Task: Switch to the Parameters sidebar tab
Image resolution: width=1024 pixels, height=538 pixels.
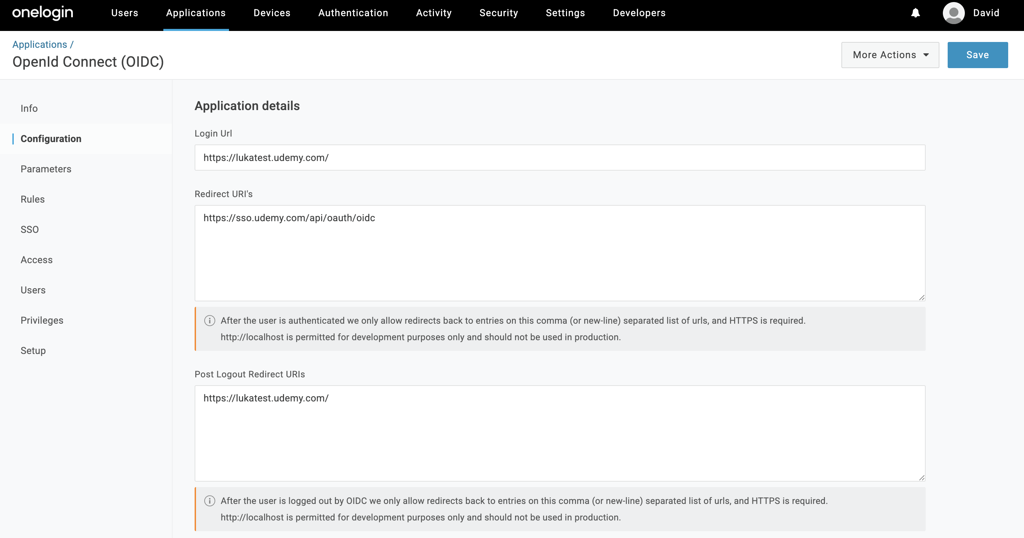Action: pos(46,169)
